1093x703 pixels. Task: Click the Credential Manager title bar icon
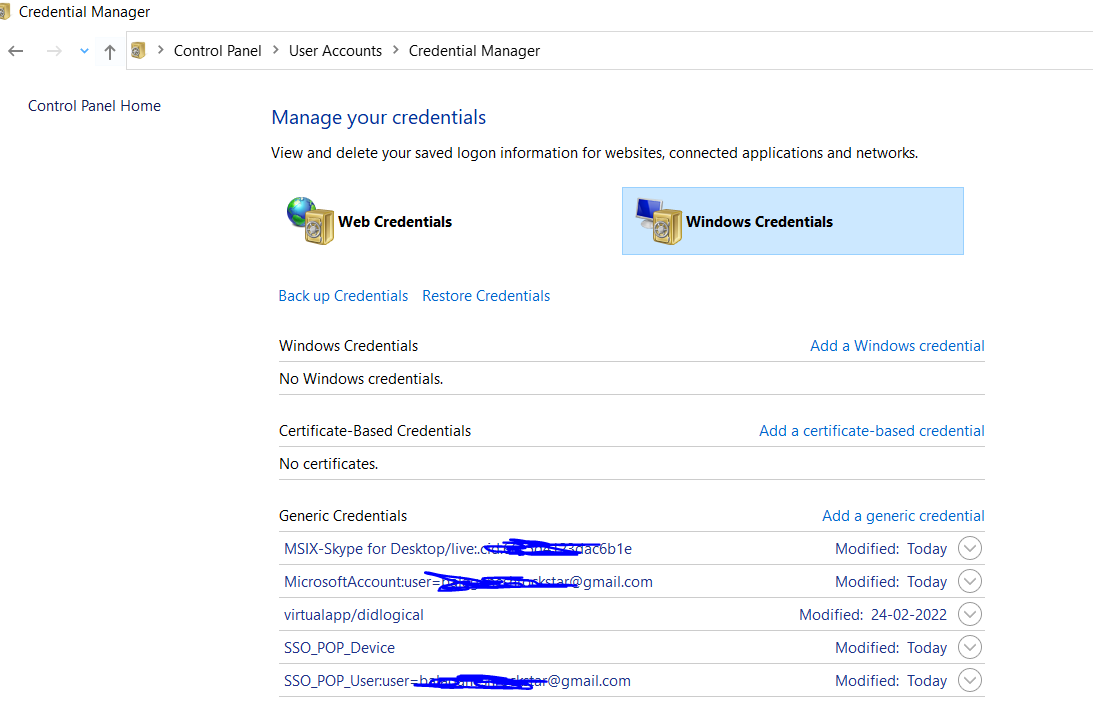[x=4, y=12]
